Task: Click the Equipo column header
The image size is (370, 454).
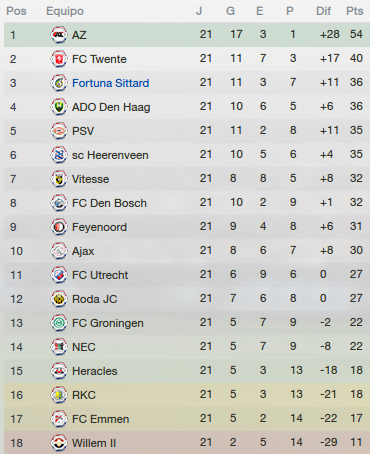Action: pos(65,11)
